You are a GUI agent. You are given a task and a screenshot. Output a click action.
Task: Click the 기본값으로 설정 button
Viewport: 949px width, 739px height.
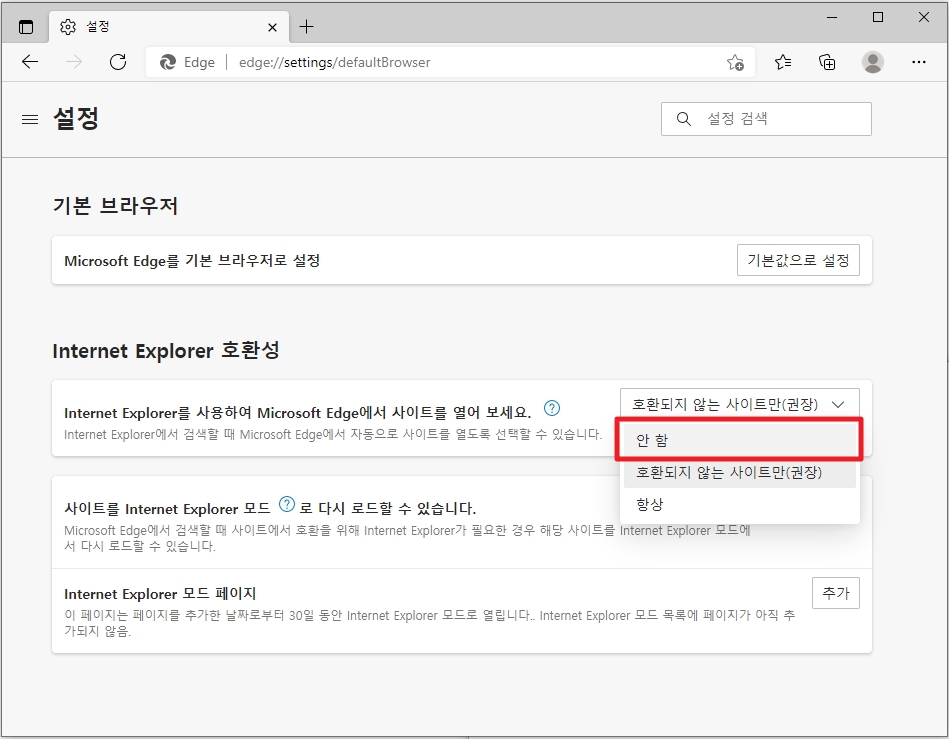[798, 260]
